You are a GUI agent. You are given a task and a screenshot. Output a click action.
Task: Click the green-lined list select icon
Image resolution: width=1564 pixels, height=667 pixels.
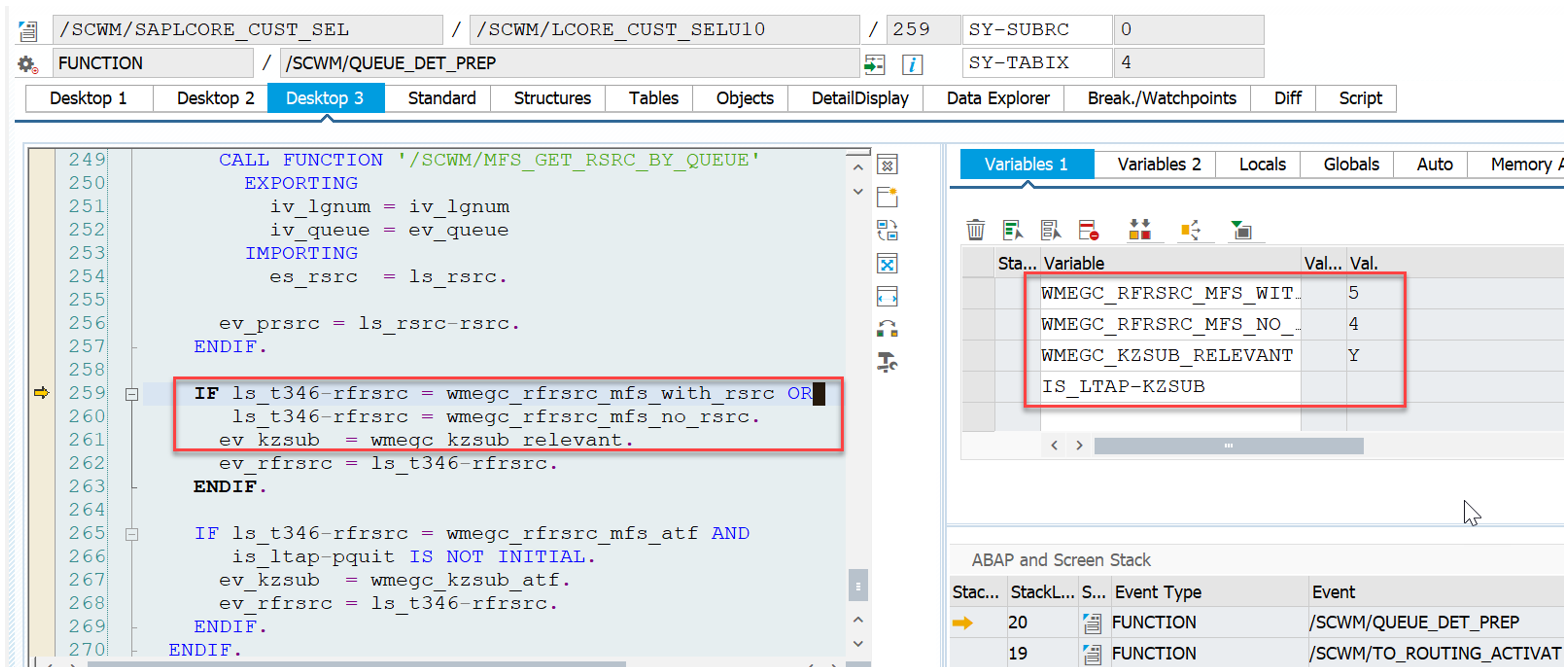point(1013,230)
